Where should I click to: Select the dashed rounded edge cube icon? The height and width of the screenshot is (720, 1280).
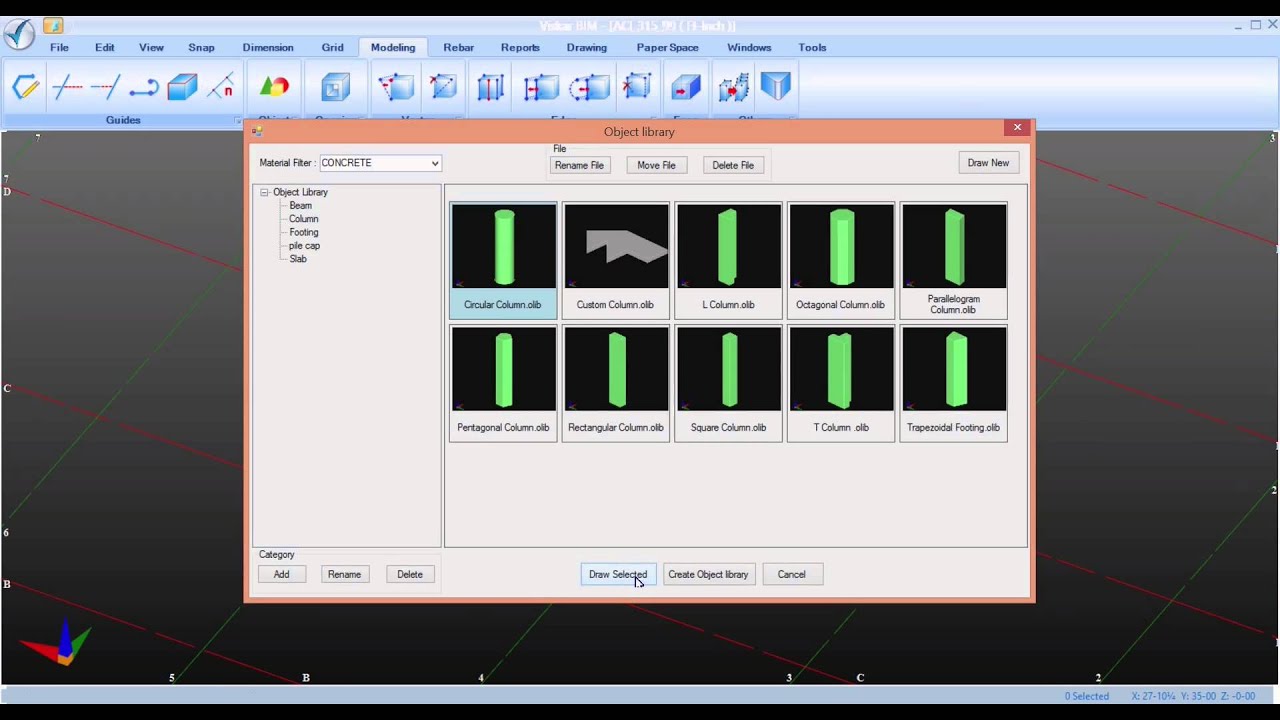click(589, 87)
